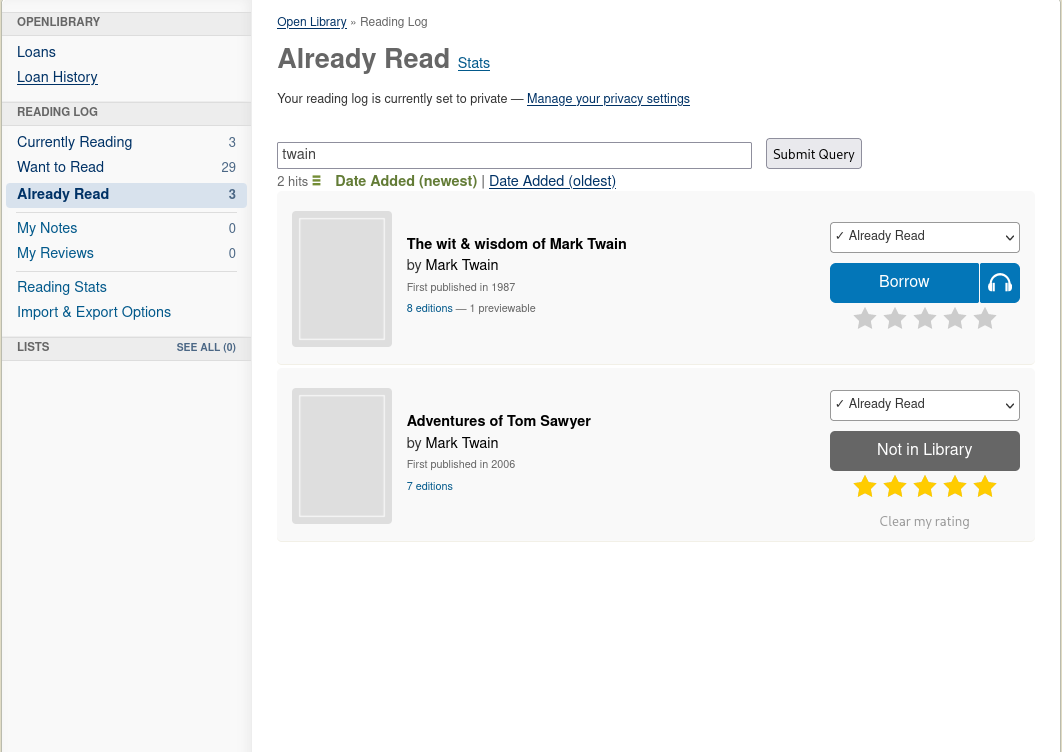Click See All lists link
The width and height of the screenshot is (1062, 752).
click(x=206, y=348)
